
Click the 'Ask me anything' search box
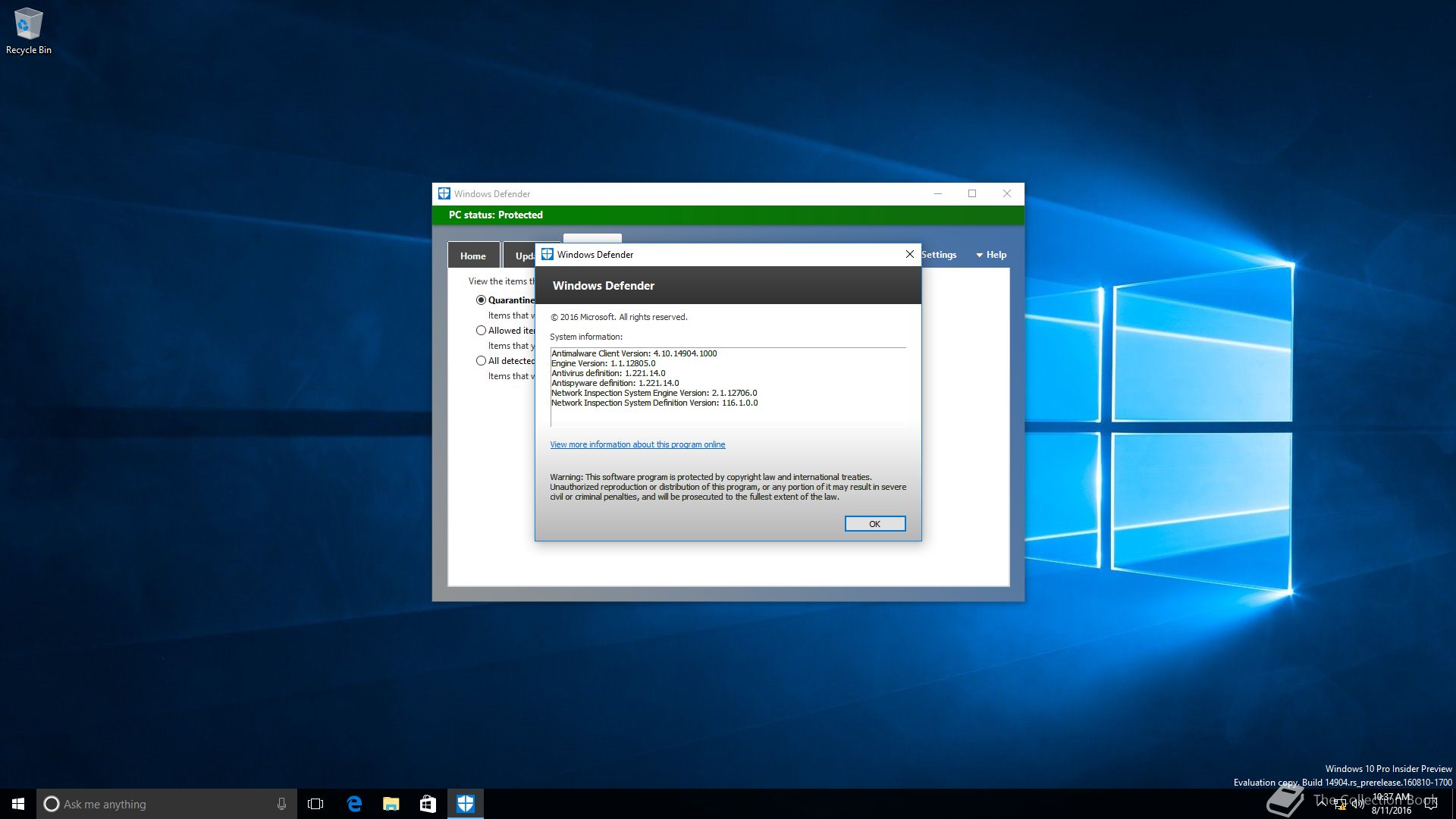pyautogui.click(x=159, y=804)
